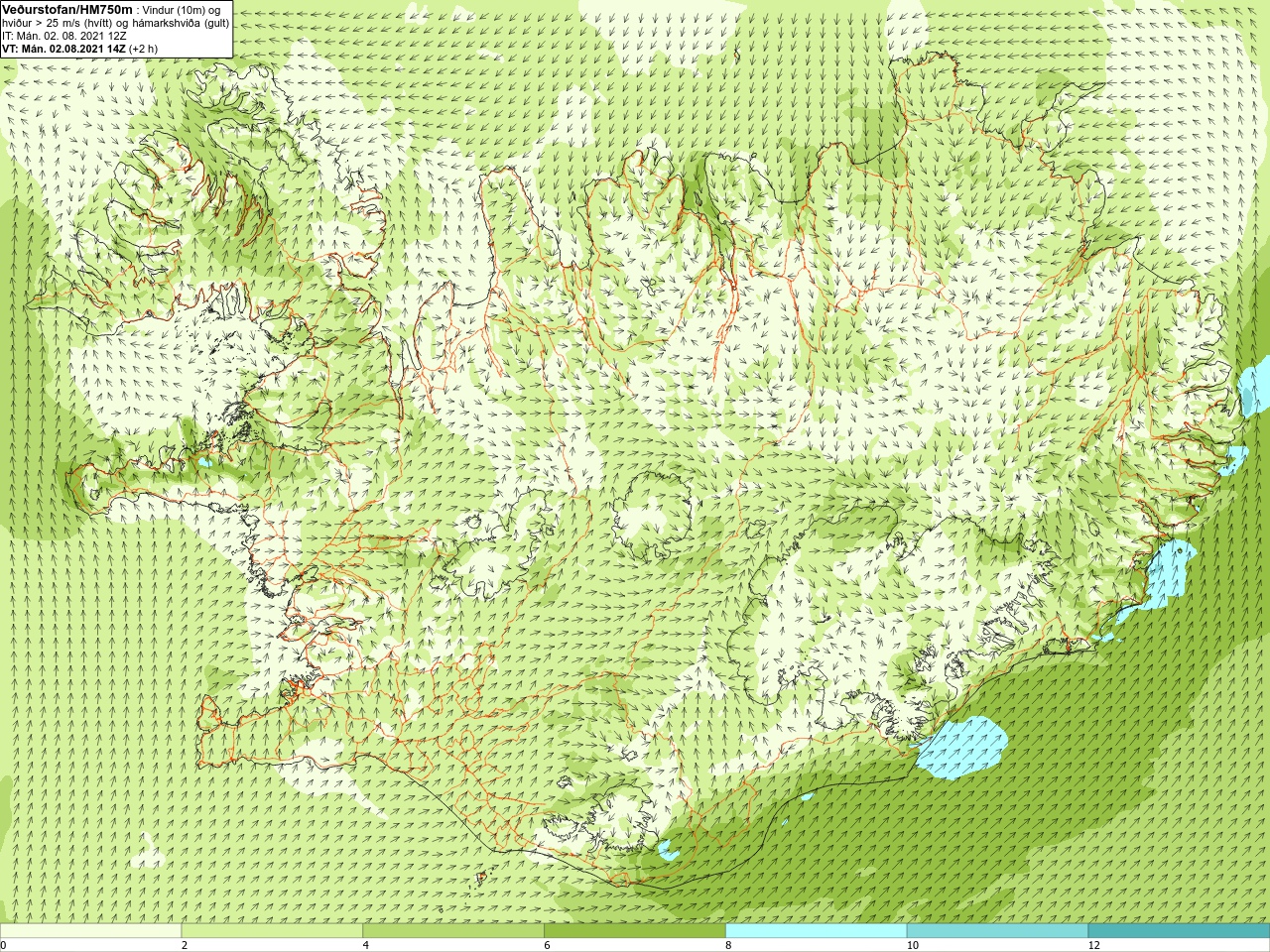Screen dimensions: 1270x952
Task: Click the "10" scale label
Action: [913, 945]
